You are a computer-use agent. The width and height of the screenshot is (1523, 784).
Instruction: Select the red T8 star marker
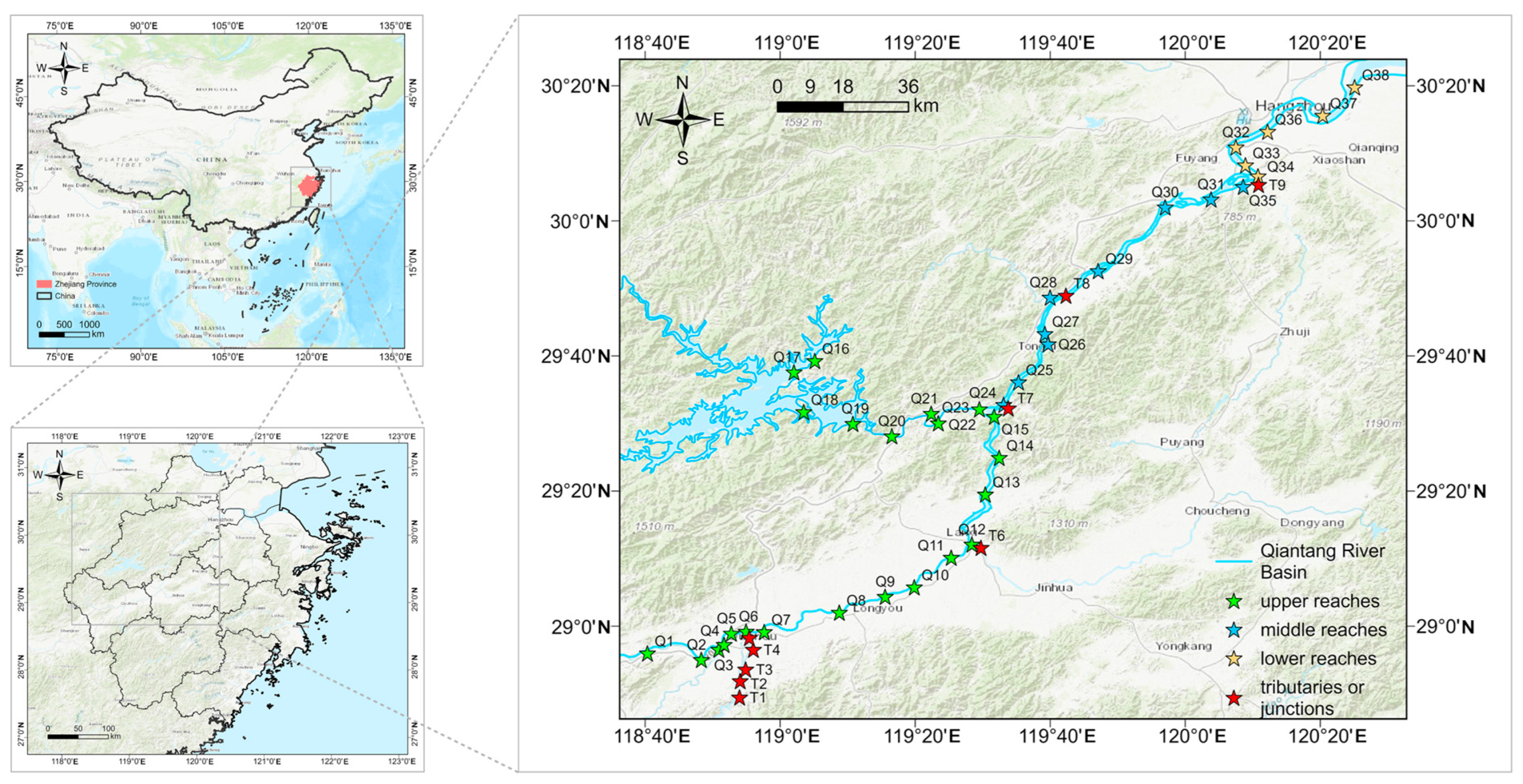(x=1065, y=296)
